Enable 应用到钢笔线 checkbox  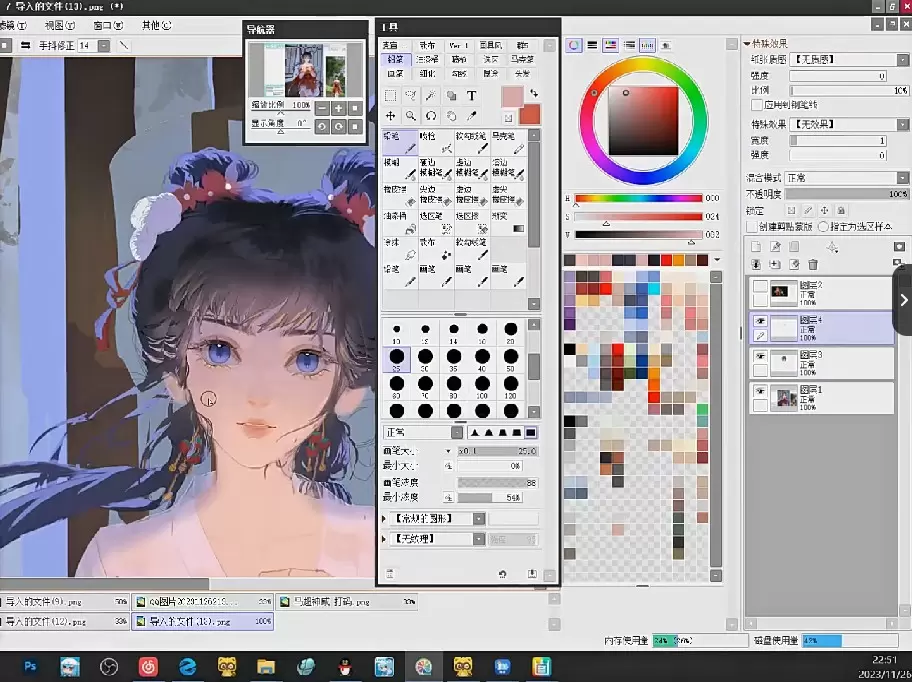point(757,105)
